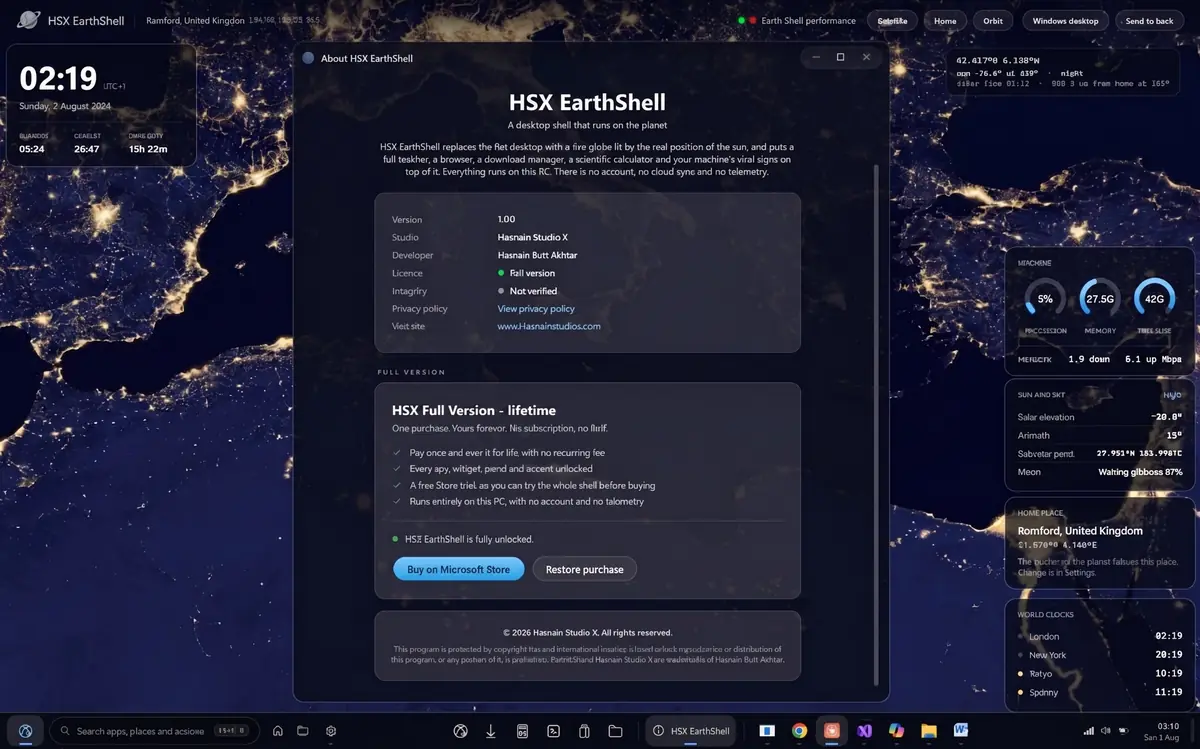Open the file explorer folder icon in the center taskbar

pos(615,731)
